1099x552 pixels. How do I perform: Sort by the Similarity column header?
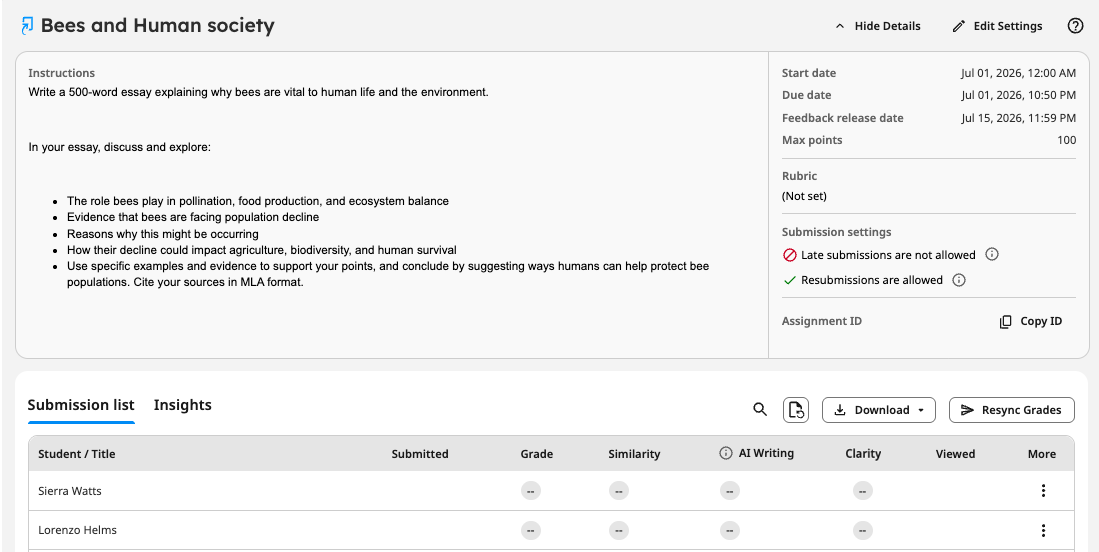click(x=634, y=454)
